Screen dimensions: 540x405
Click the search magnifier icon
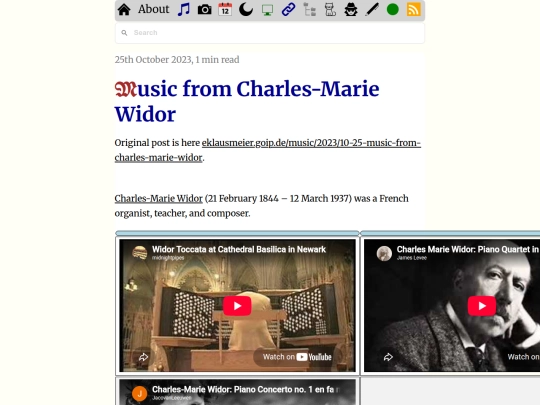pos(124,33)
